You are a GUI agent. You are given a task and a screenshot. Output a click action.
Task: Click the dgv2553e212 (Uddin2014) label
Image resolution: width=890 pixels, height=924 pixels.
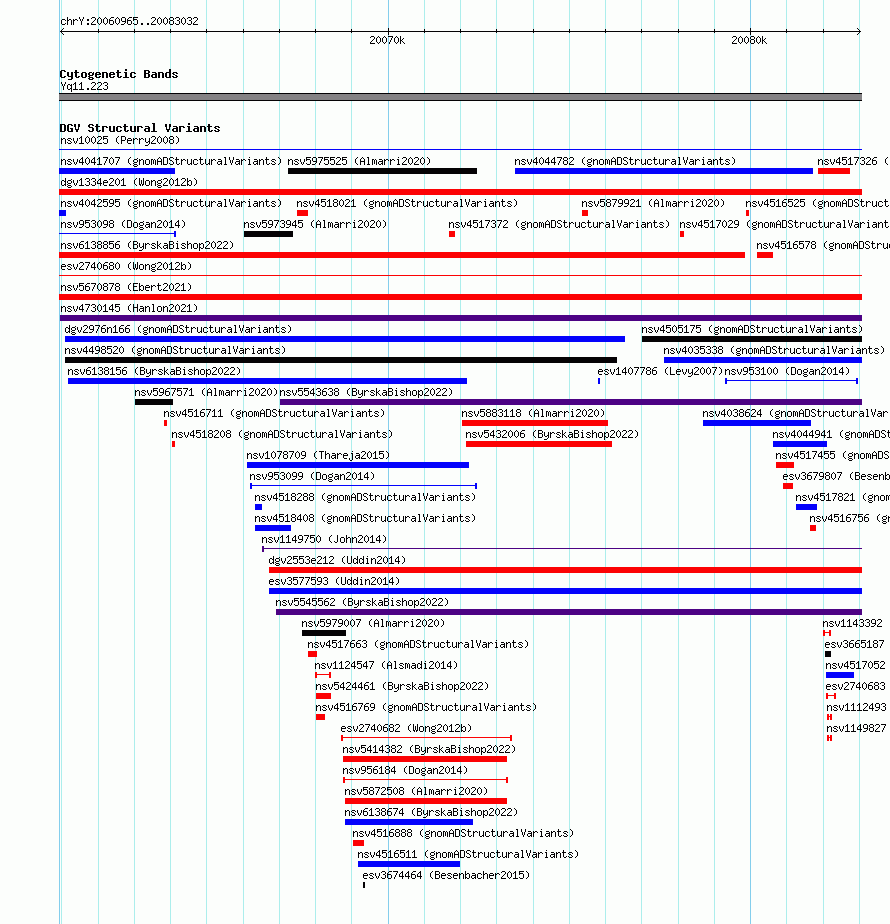click(337, 560)
